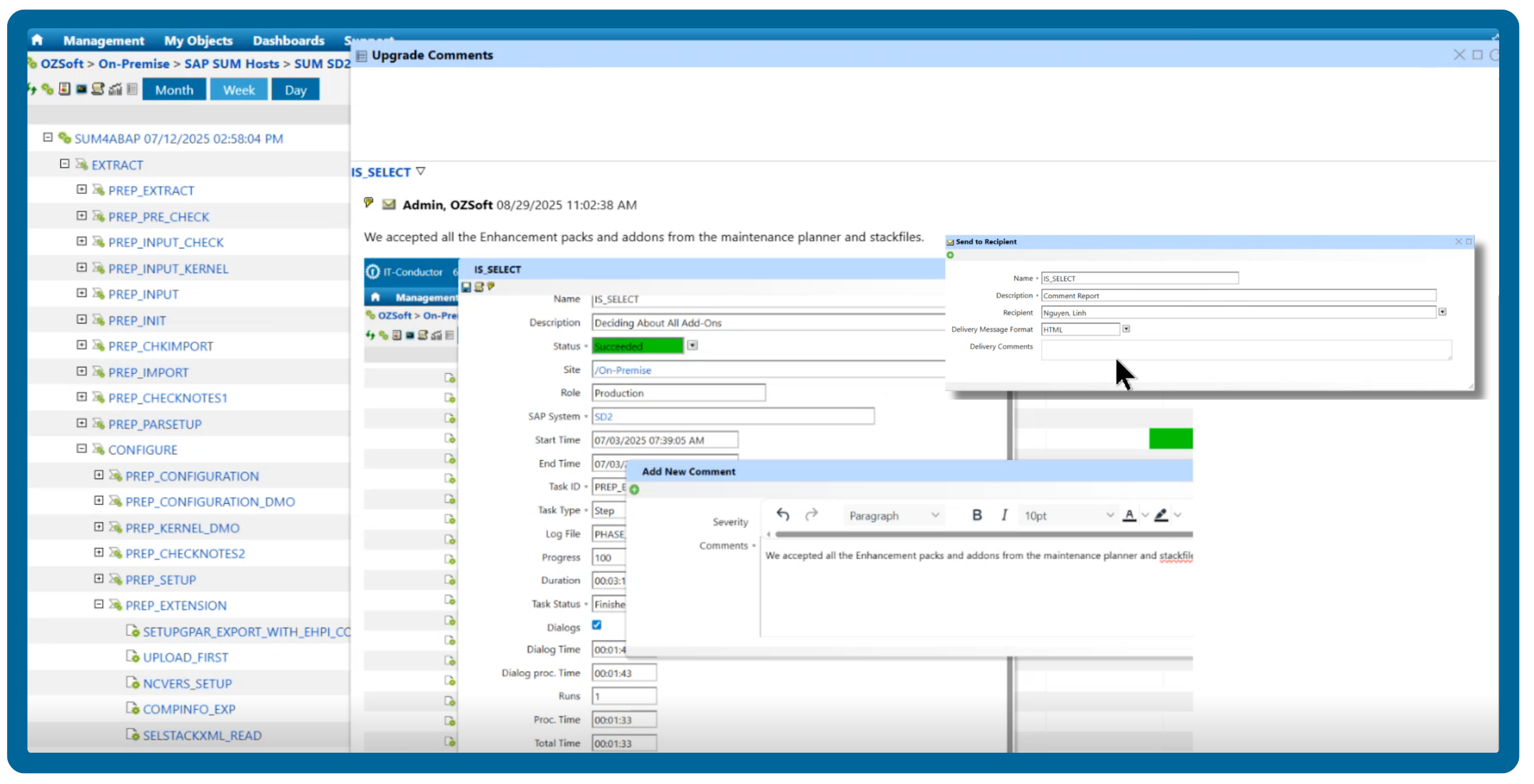Click the text highlight color icon
This screenshot has height=784, width=1534.
pyautogui.click(x=1161, y=515)
